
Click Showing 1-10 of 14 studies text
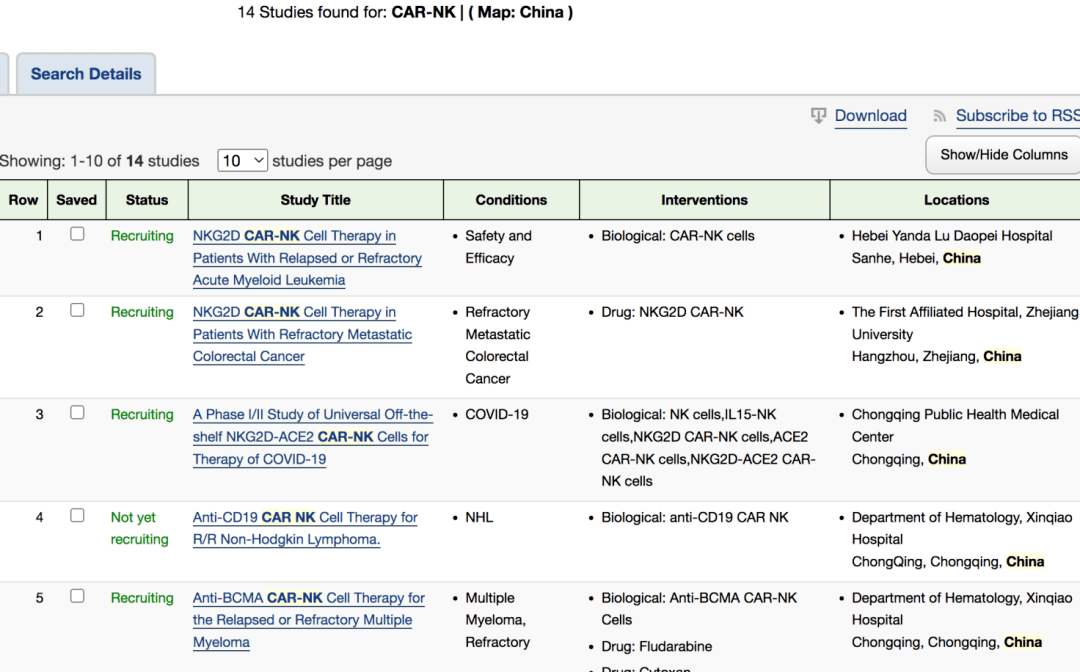[x=99, y=161]
